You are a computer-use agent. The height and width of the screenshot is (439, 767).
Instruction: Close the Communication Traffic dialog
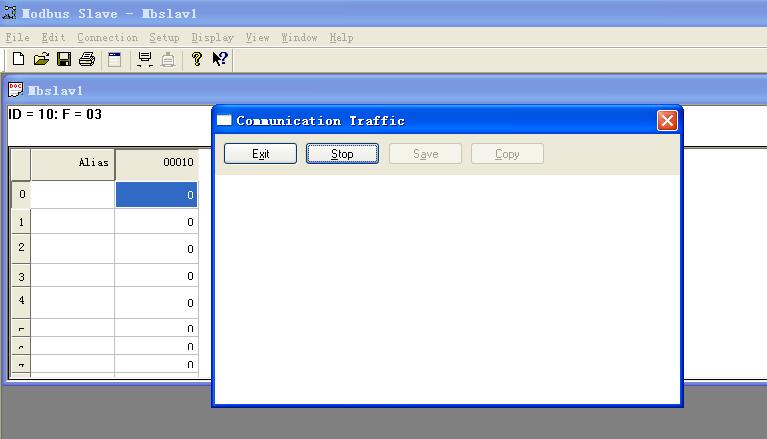click(x=667, y=120)
